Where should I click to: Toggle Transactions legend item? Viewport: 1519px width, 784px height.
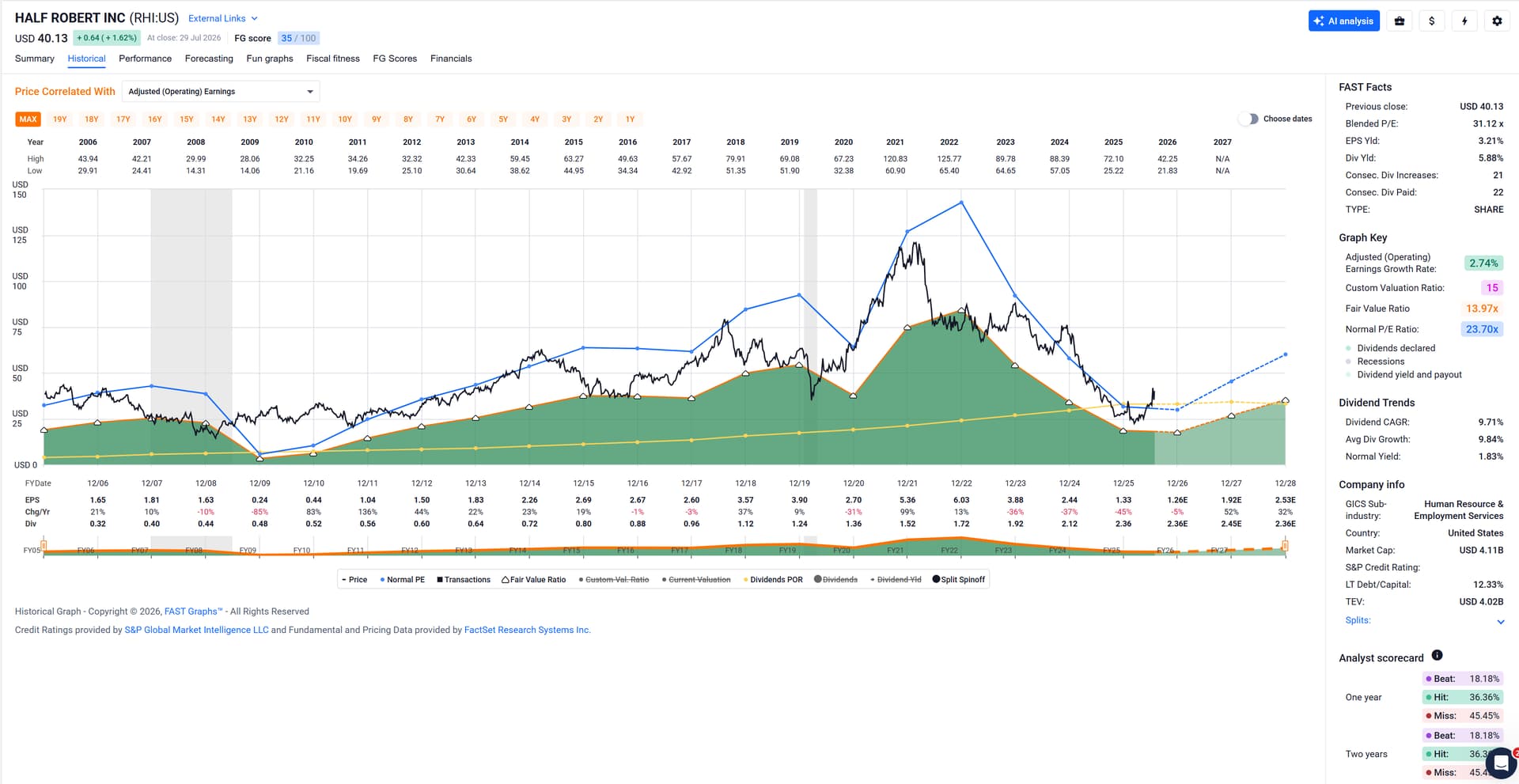pyautogui.click(x=464, y=580)
